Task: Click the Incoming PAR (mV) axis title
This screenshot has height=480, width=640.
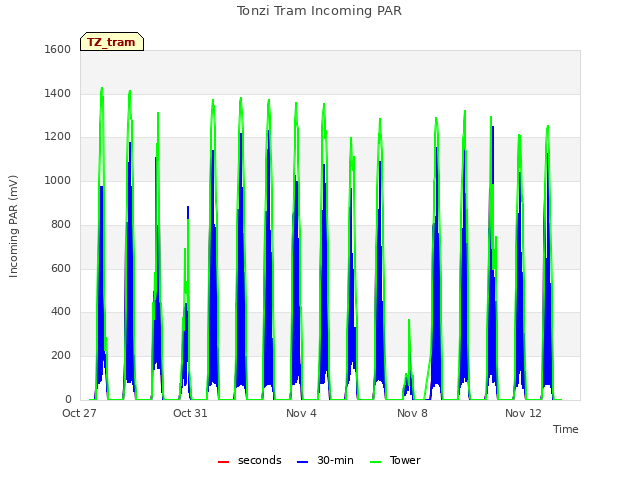Action: (x=13, y=227)
